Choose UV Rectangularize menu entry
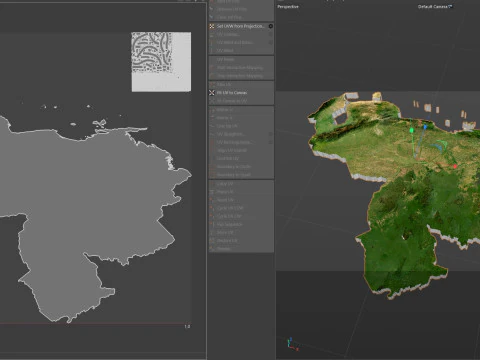 [238, 142]
